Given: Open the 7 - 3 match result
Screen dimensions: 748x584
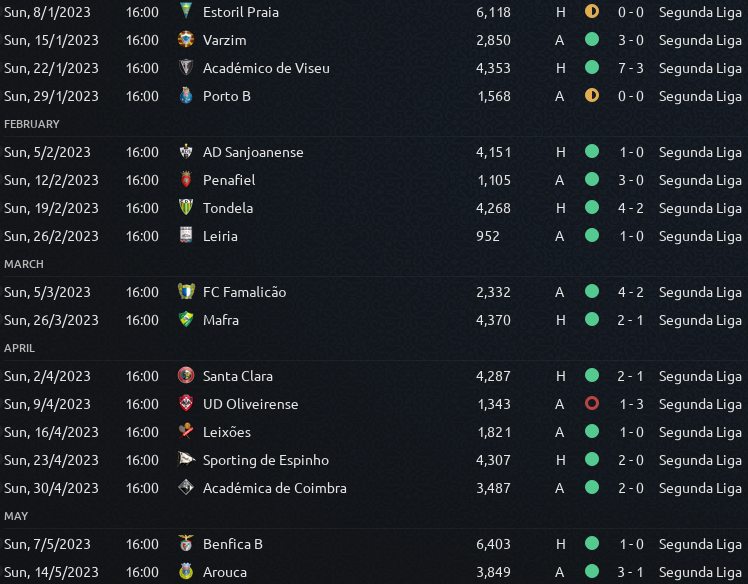Looking at the screenshot, I should coord(631,68).
